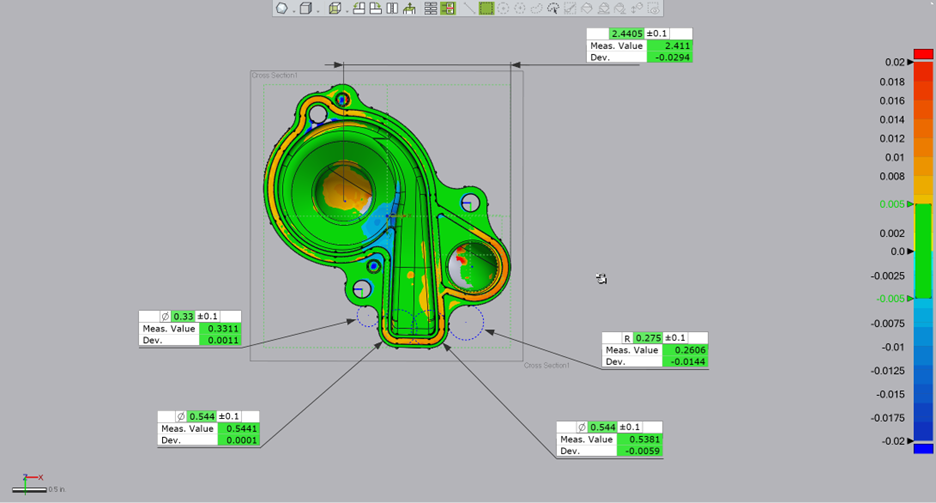
Task: Click the white cube view icon
Action: 306,8
